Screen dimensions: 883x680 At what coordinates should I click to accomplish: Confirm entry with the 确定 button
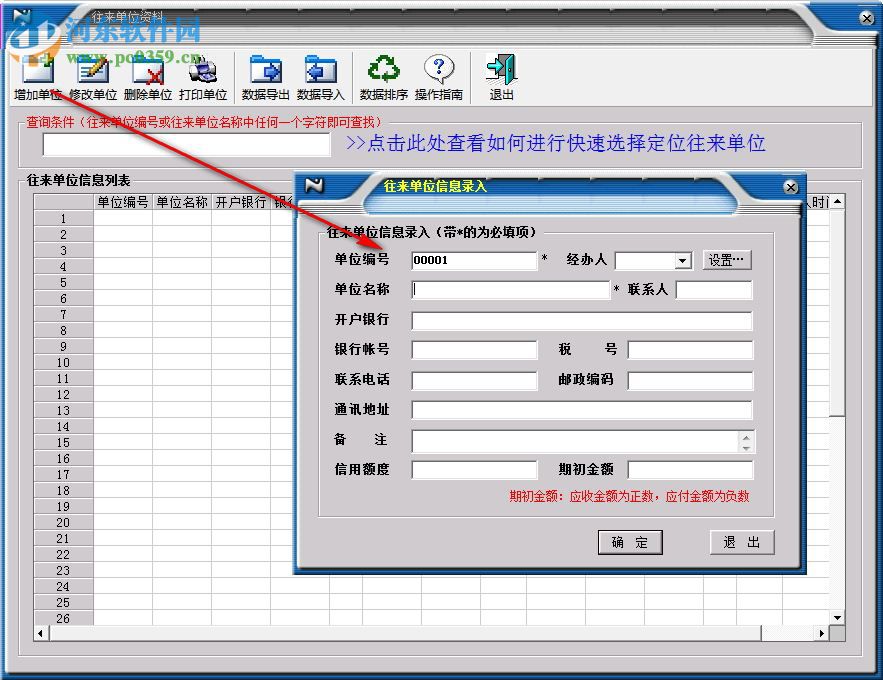[630, 542]
